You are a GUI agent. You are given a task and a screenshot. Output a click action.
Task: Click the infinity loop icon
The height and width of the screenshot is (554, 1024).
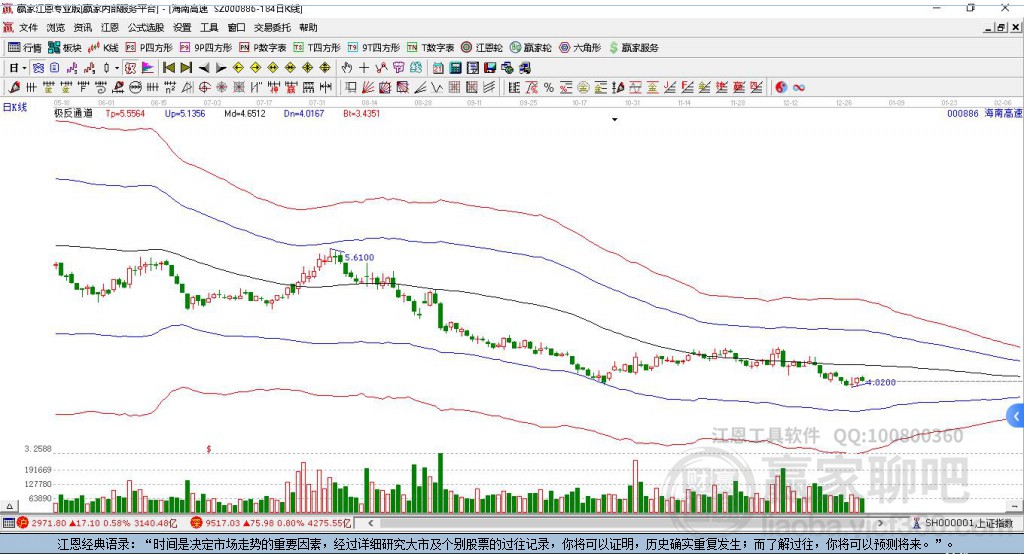click(x=799, y=88)
